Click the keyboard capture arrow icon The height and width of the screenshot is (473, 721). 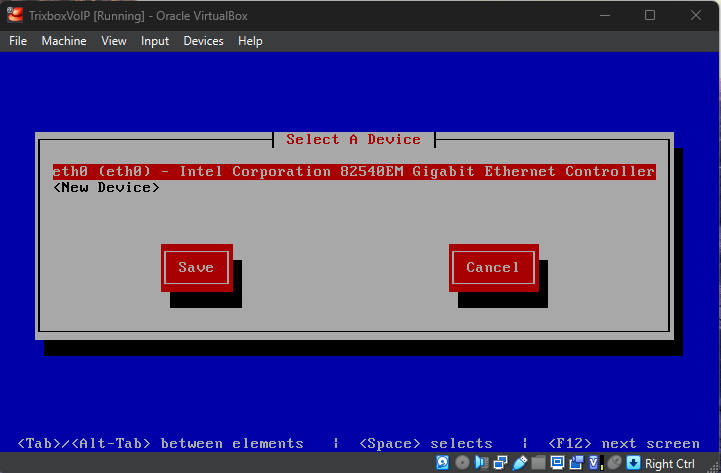click(633, 462)
